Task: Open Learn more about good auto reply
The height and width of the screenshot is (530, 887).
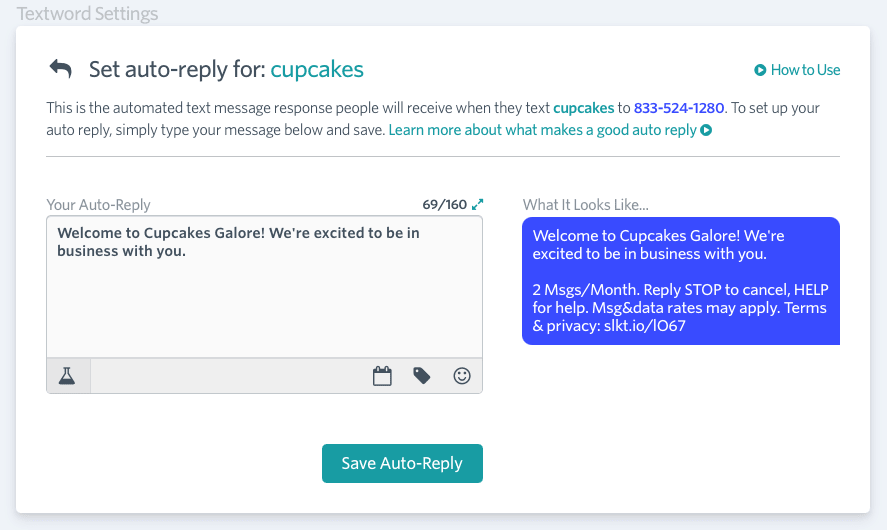Action: pyautogui.click(x=542, y=130)
